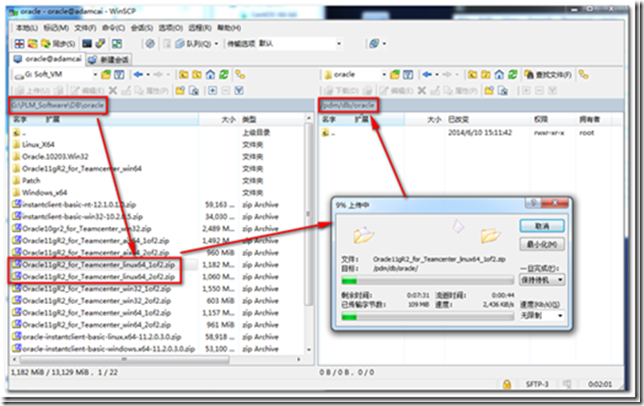Click local panel invert selection icon
The width and height of the screenshot is (644, 406).
click(239, 90)
